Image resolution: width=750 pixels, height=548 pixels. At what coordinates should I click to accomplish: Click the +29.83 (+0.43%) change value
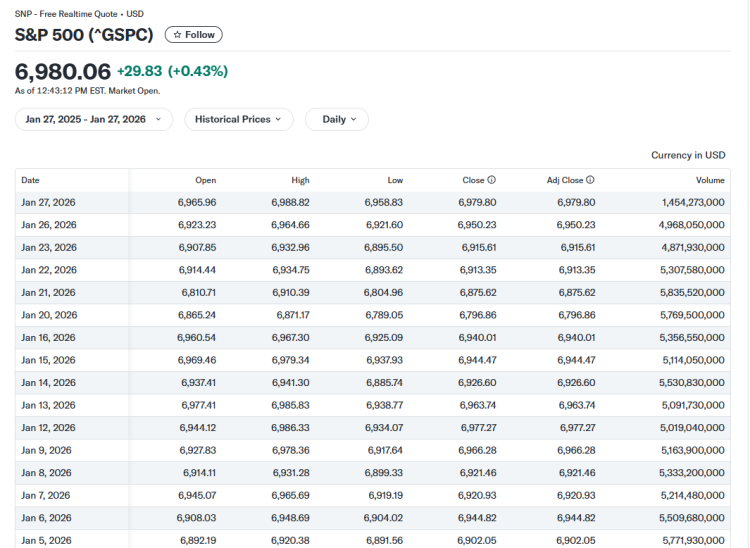pyautogui.click(x=172, y=71)
